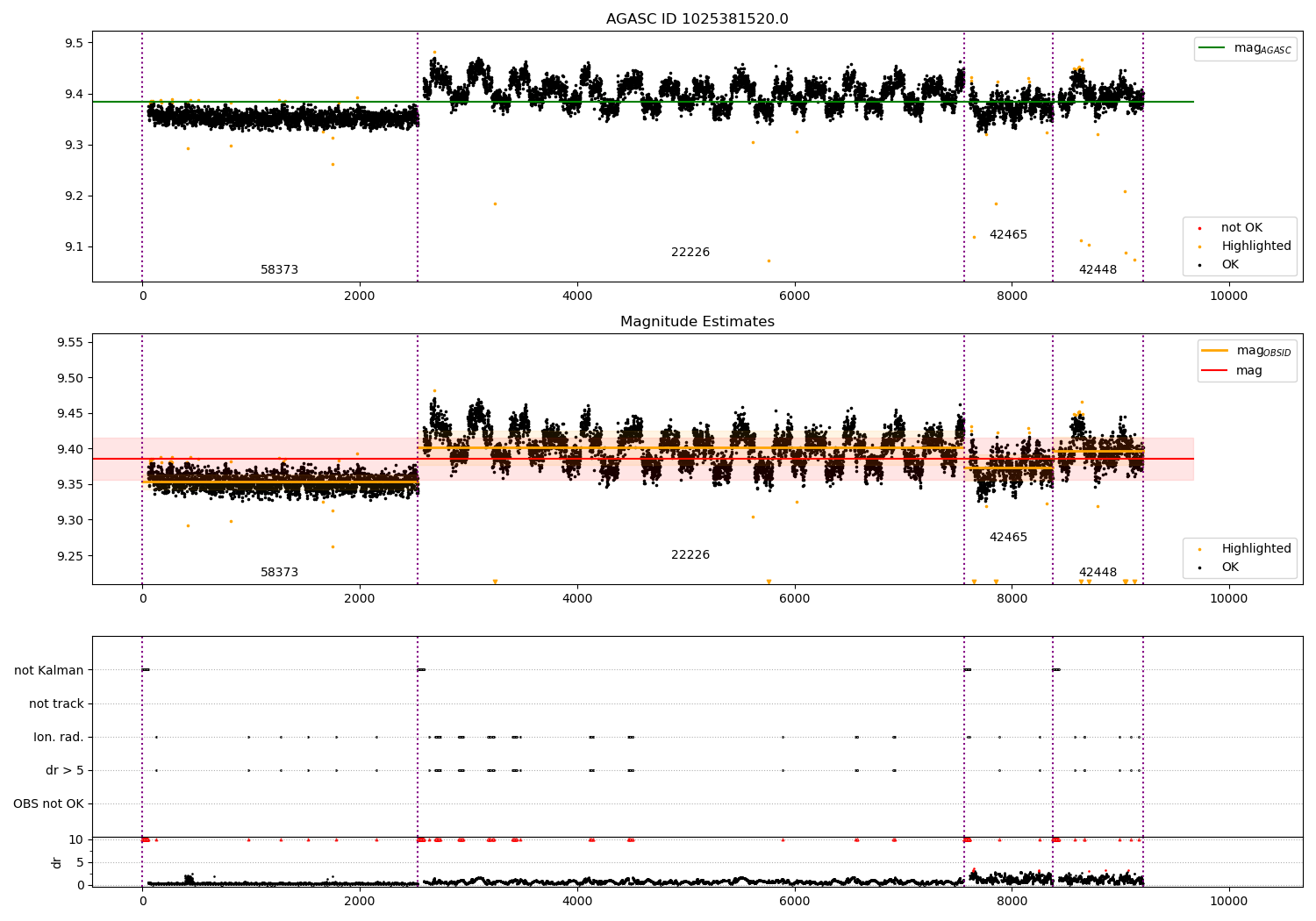The width and height of the screenshot is (1316, 921).
Task: Select OBSID label 42448 in Magnitude Estimates plot
Action: (x=1098, y=573)
